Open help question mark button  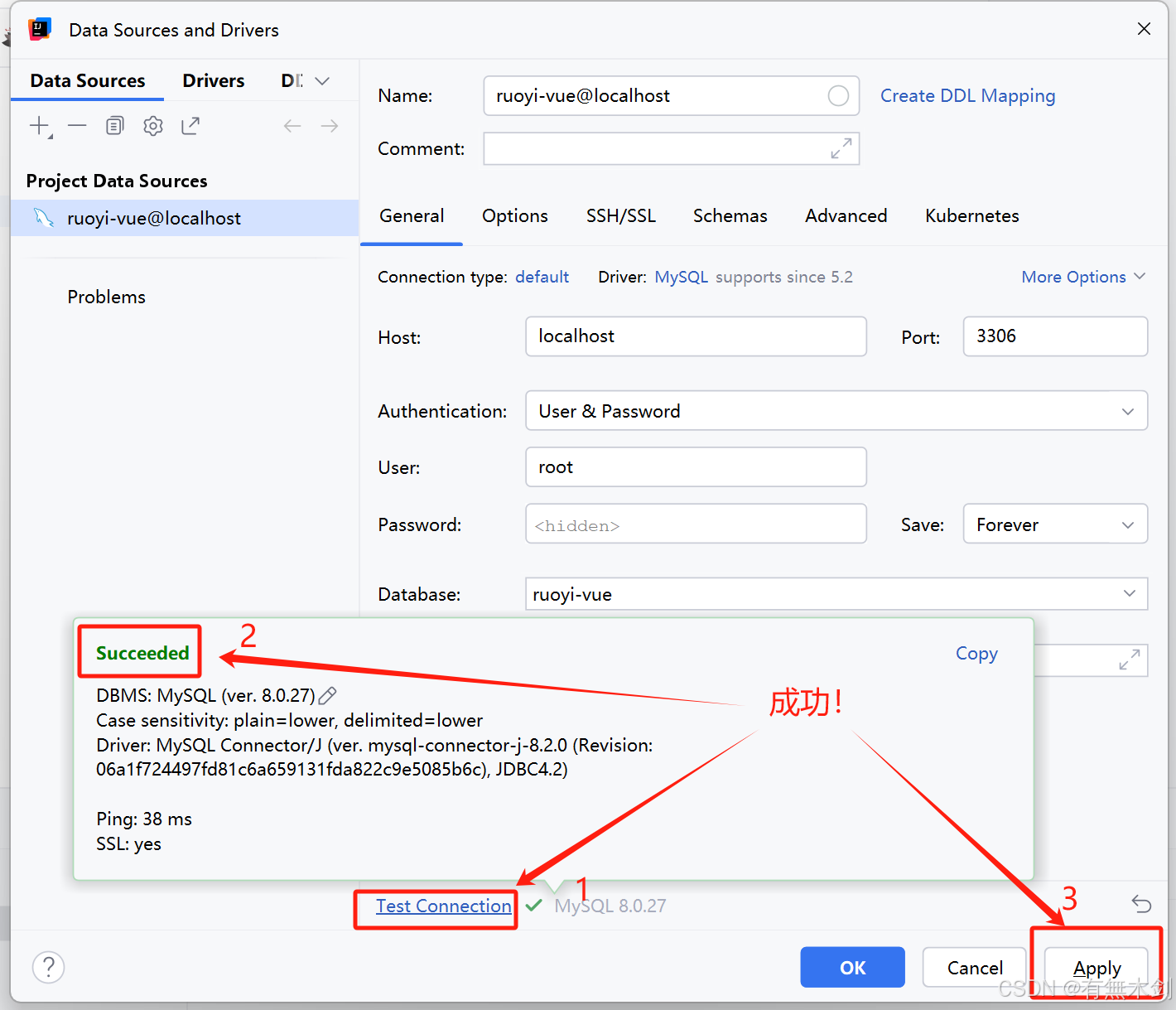click(48, 967)
